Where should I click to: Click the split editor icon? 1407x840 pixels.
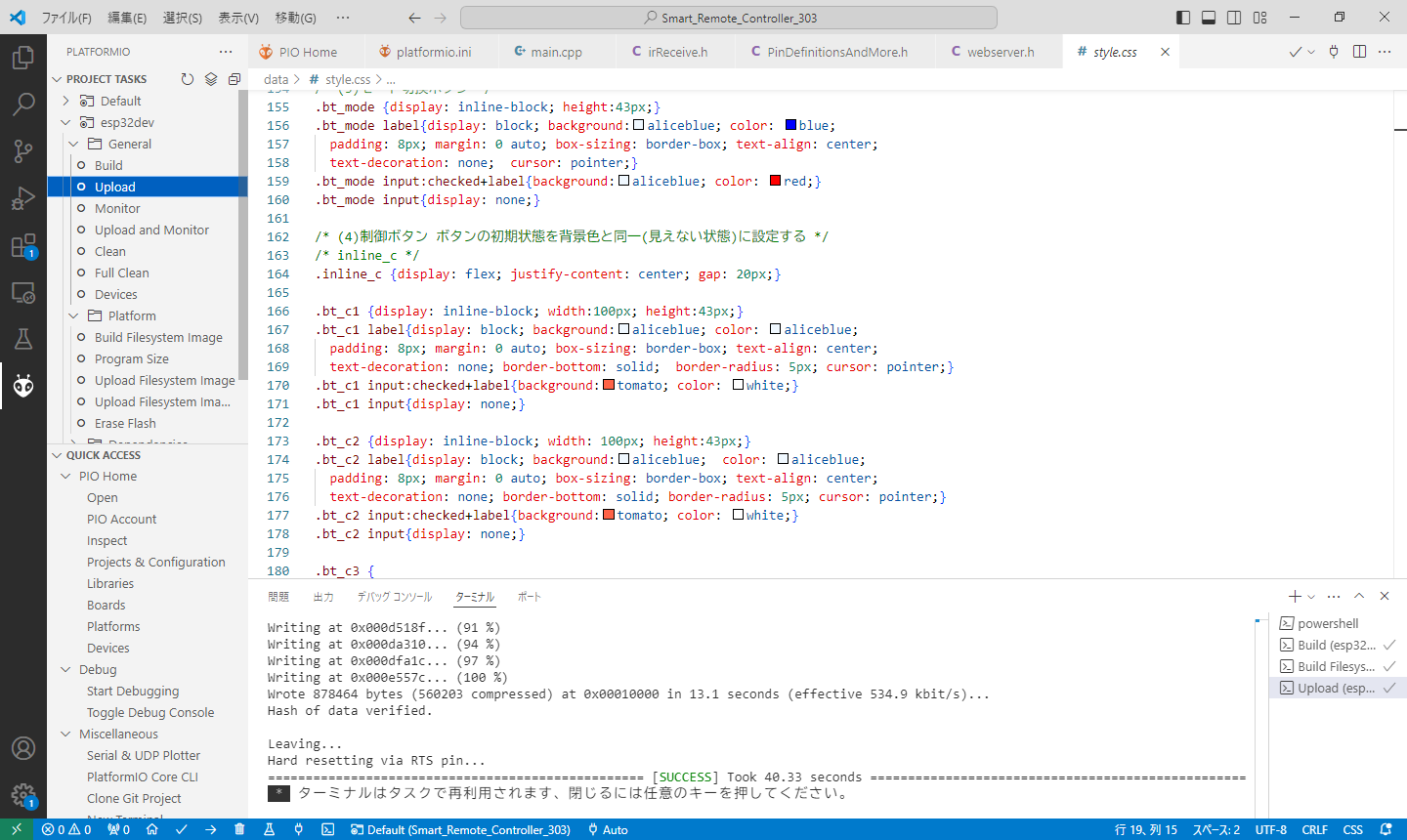1359,52
